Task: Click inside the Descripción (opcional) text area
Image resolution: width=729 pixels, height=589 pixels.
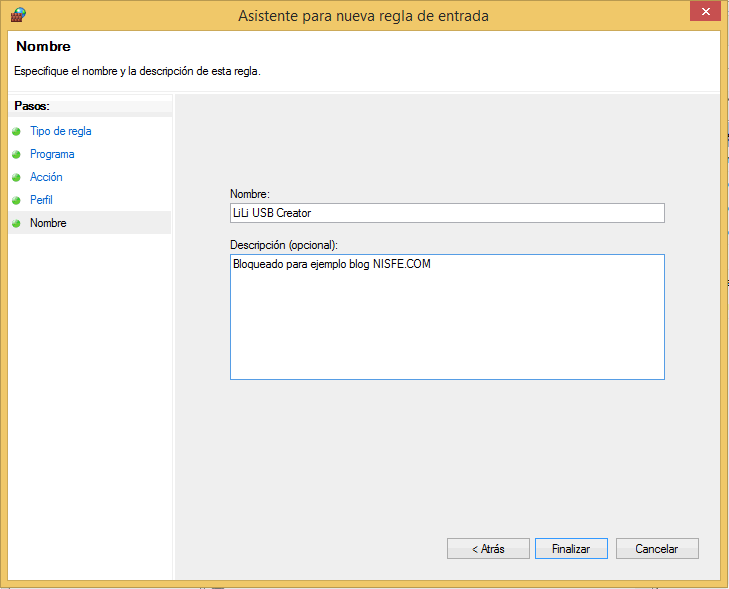Action: [x=447, y=317]
